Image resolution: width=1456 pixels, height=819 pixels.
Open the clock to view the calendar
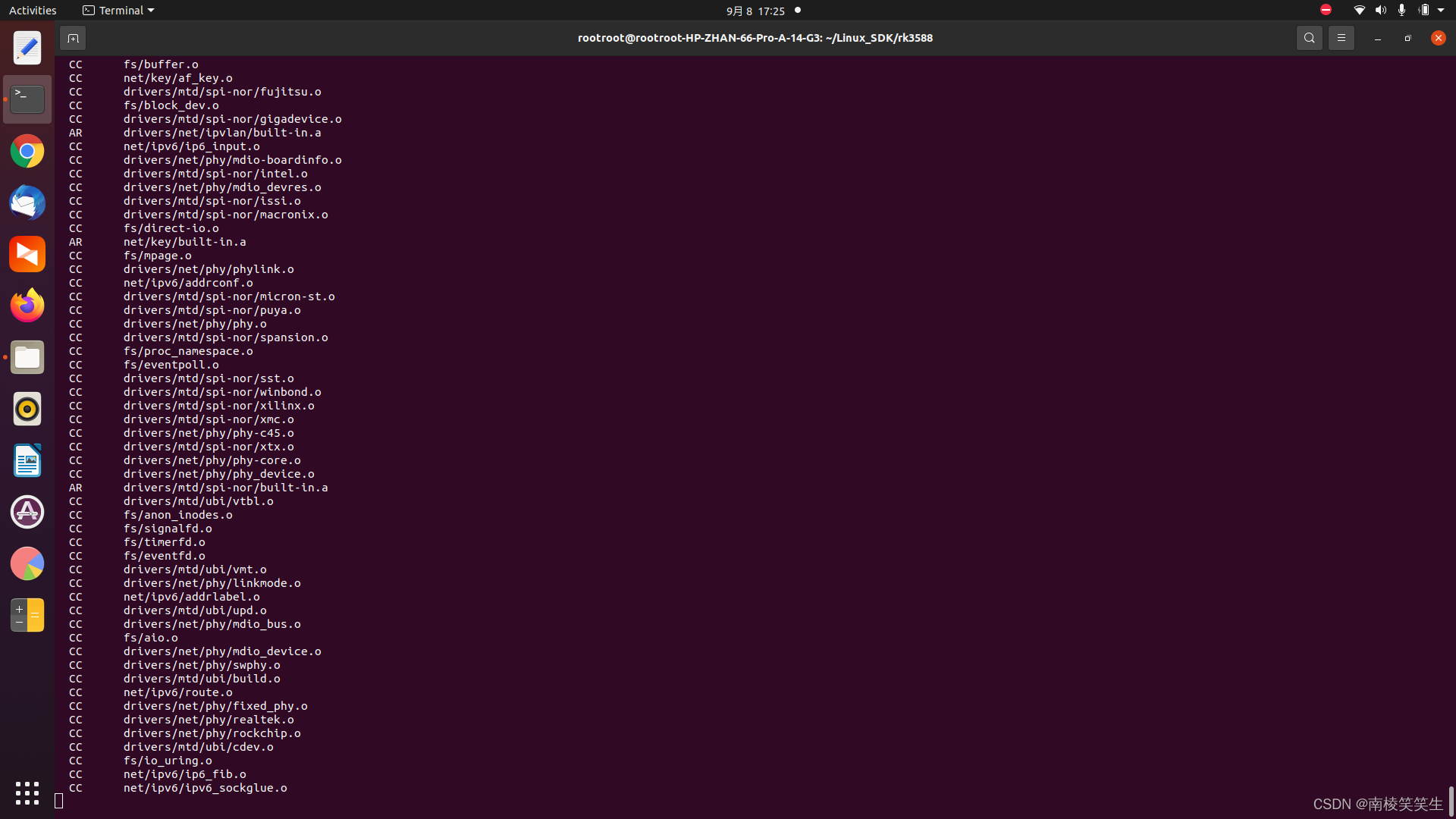click(x=755, y=11)
